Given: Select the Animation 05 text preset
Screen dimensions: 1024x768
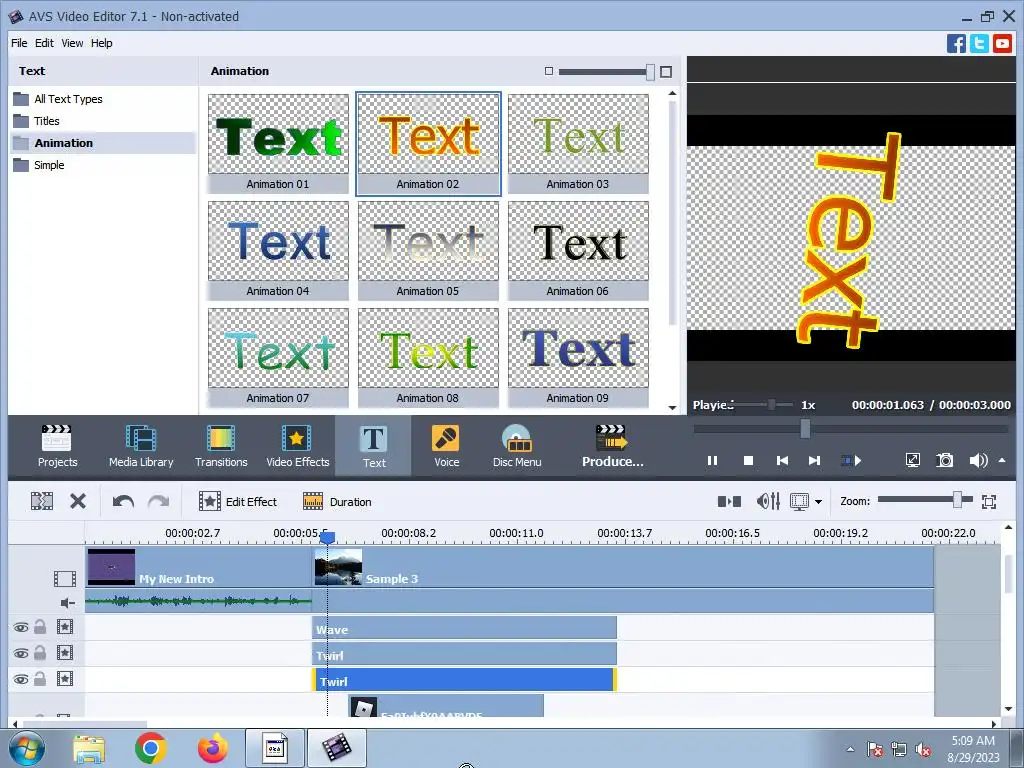Looking at the screenshot, I should [428, 251].
